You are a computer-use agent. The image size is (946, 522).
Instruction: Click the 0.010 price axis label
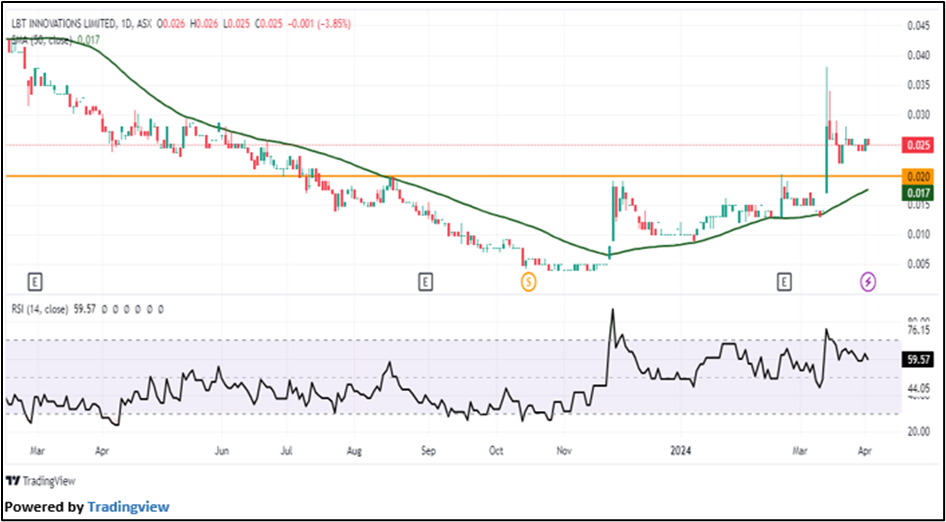tap(918, 234)
